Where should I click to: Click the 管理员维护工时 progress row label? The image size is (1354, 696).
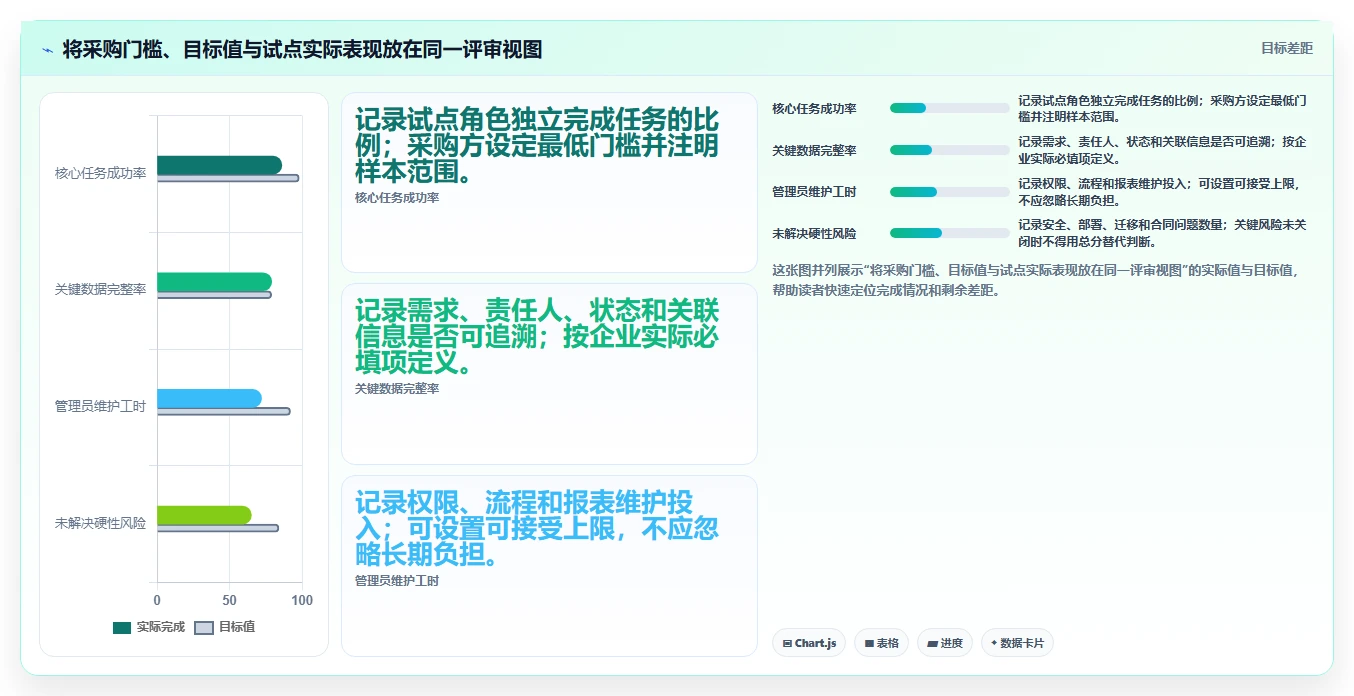point(814,191)
